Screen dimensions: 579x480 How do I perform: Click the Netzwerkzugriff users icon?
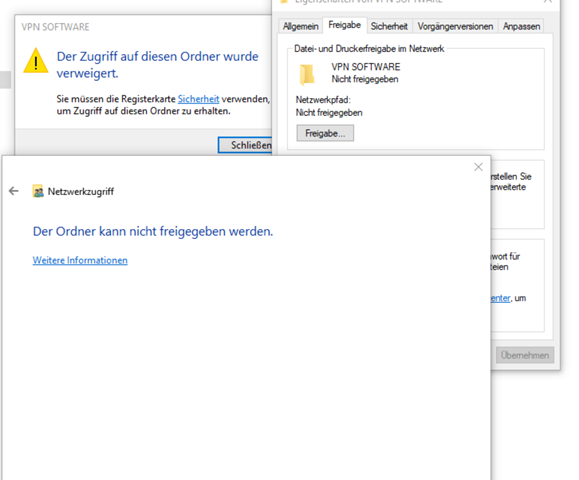click(x=38, y=191)
